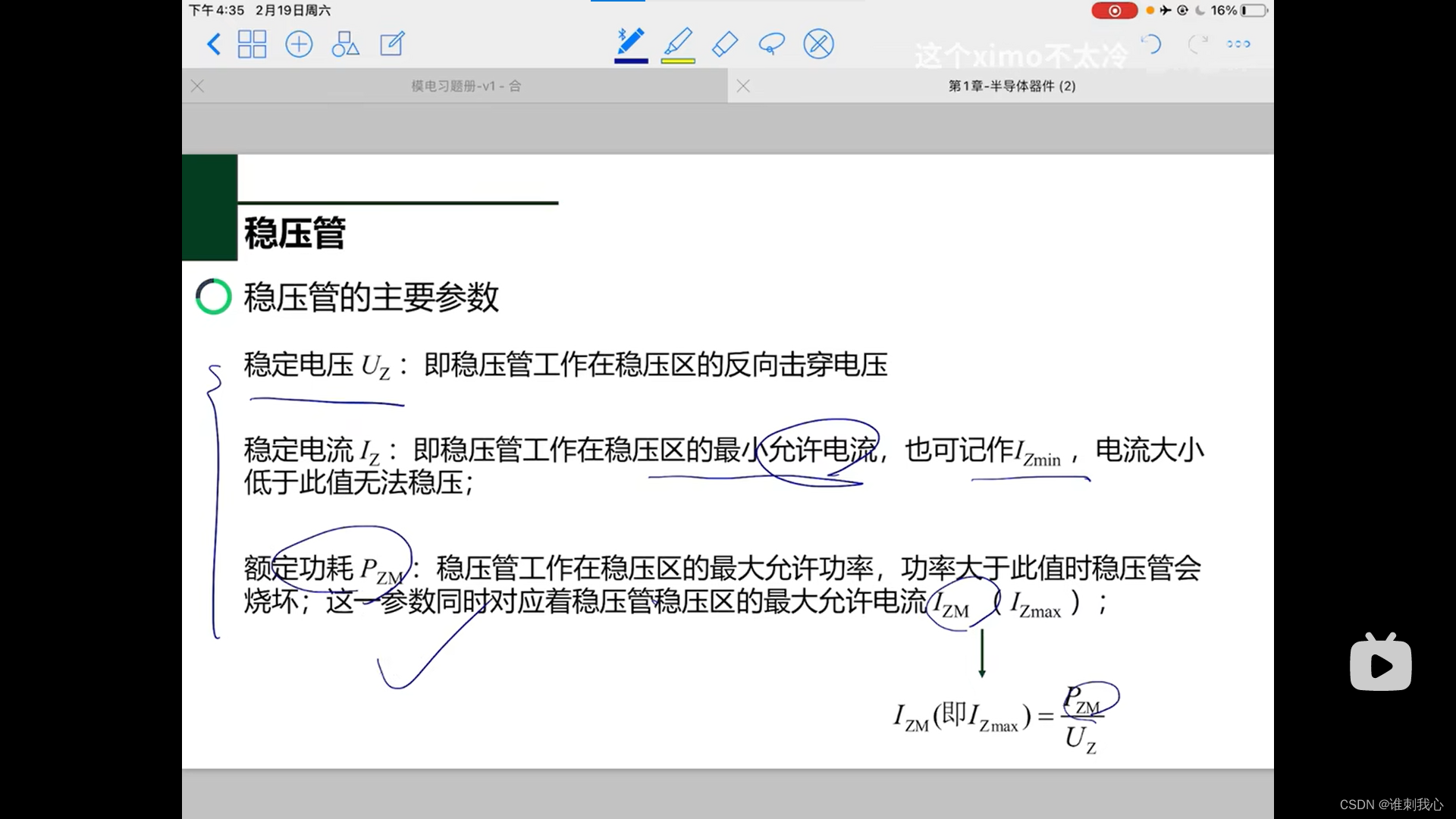Toggle the edit/read-only mode icon
The height and width of the screenshot is (819, 1456).
click(392, 44)
